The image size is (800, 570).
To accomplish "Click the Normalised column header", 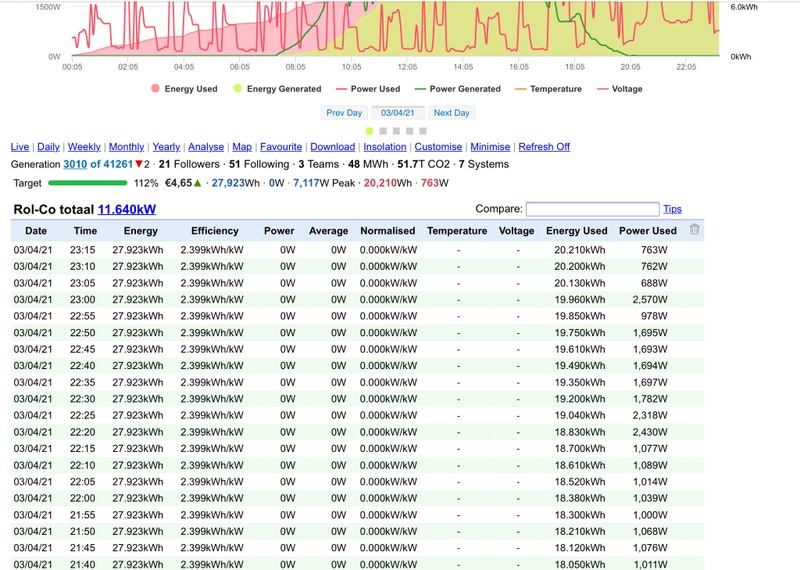I will pyautogui.click(x=388, y=231).
